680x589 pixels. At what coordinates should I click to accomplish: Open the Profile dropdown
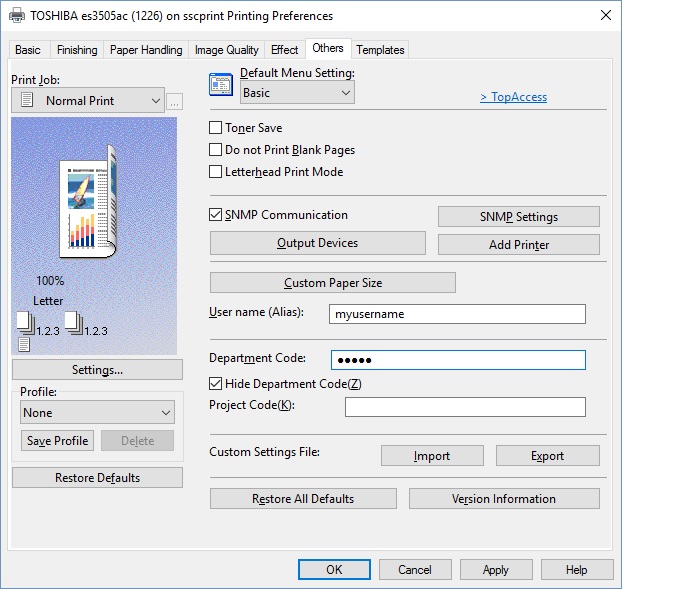coord(97,412)
